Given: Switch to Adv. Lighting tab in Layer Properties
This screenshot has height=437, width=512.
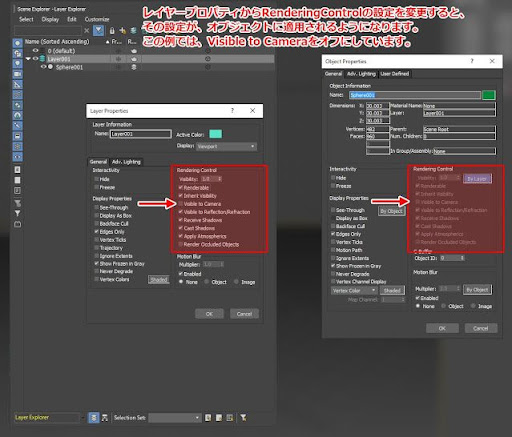Looking at the screenshot, I should [126, 162].
